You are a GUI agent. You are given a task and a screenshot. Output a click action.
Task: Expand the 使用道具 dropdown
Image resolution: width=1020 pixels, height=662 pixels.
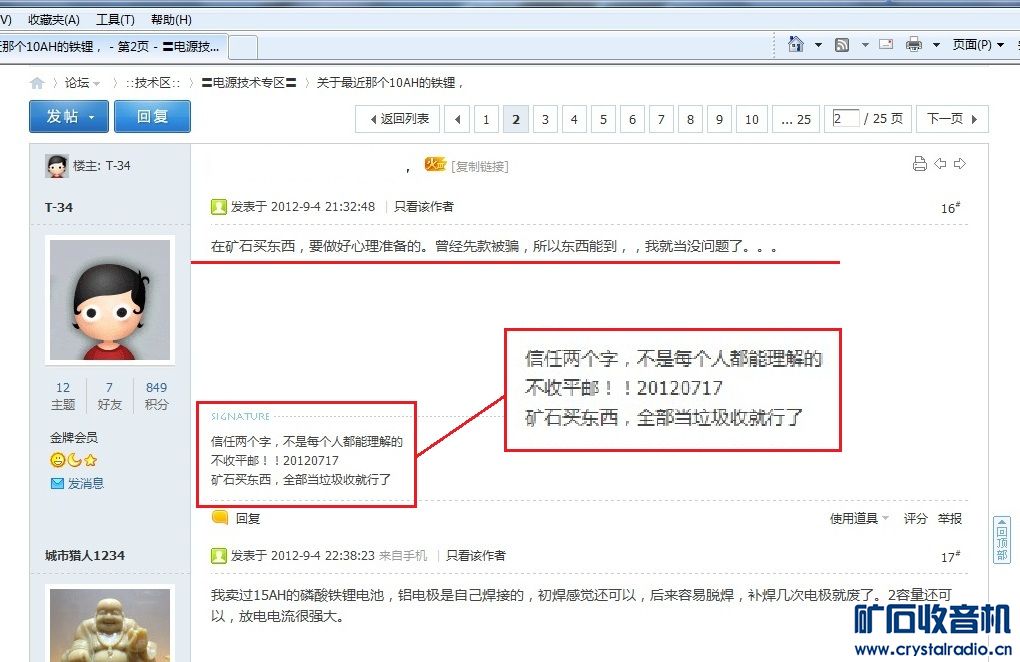coord(859,518)
